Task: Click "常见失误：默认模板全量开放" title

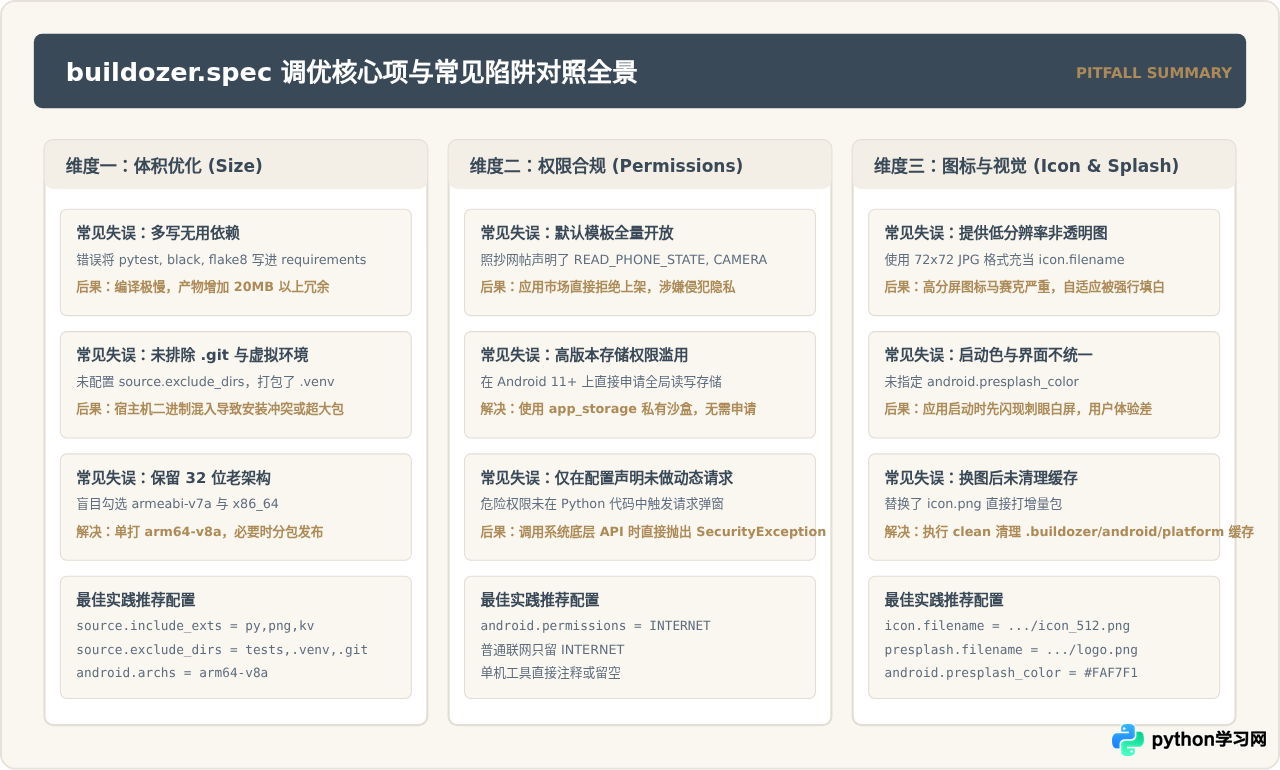Action: point(577,233)
